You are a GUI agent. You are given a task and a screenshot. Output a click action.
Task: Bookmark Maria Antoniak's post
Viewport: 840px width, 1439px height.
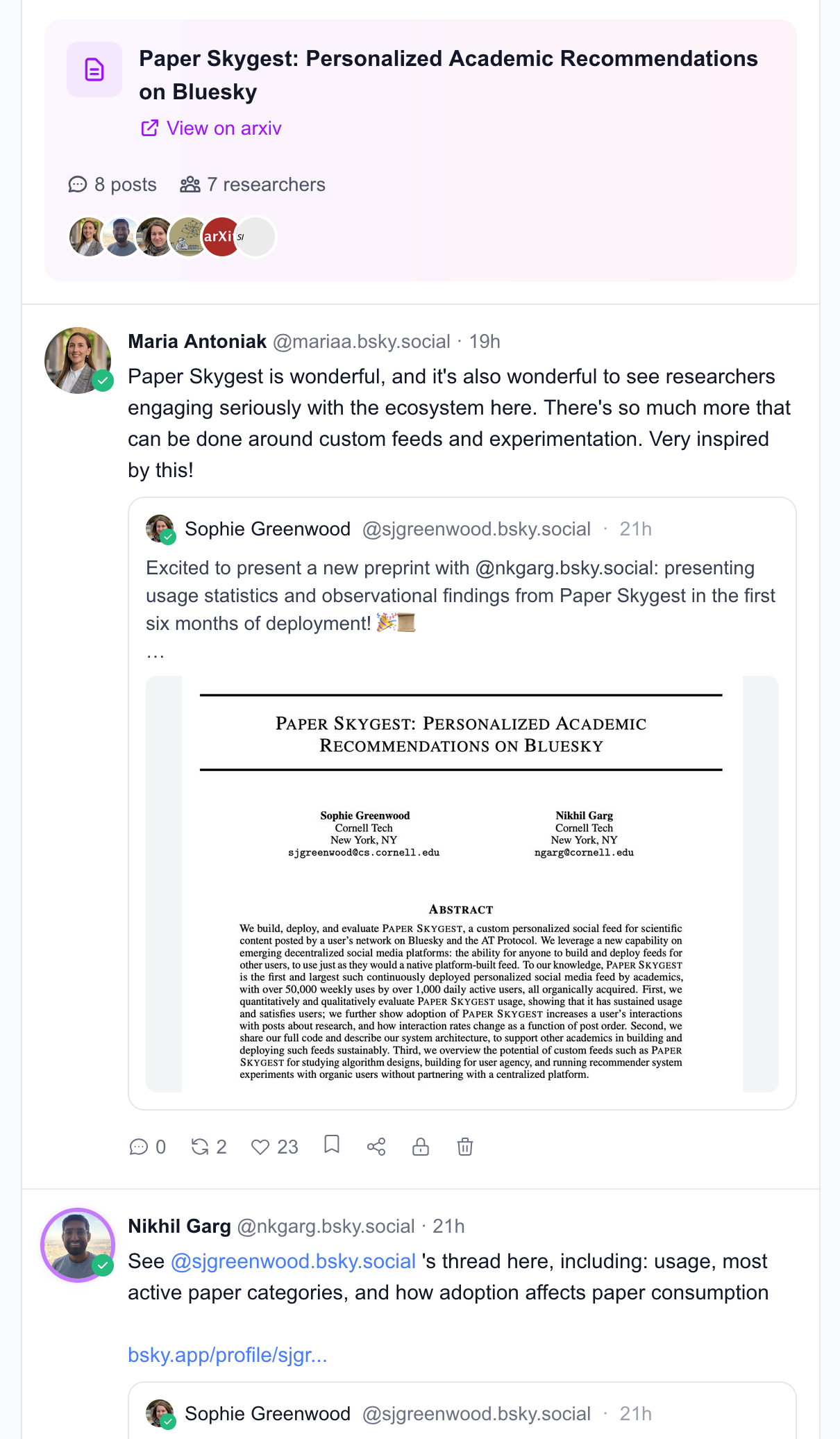(x=332, y=1145)
